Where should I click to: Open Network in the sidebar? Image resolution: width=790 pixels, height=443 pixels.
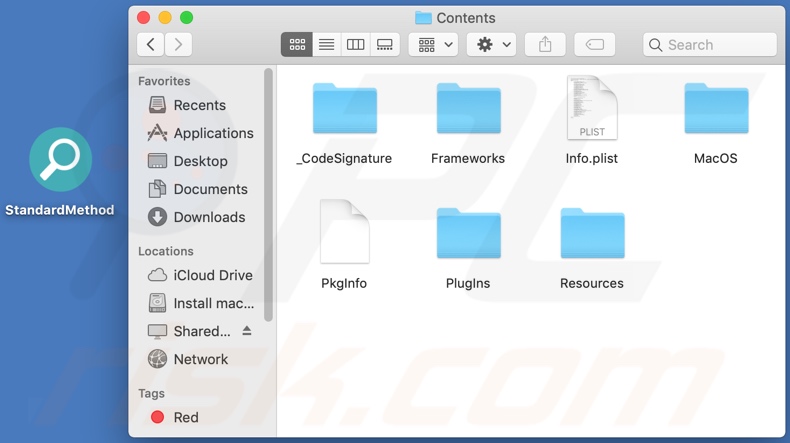pyautogui.click(x=187, y=359)
